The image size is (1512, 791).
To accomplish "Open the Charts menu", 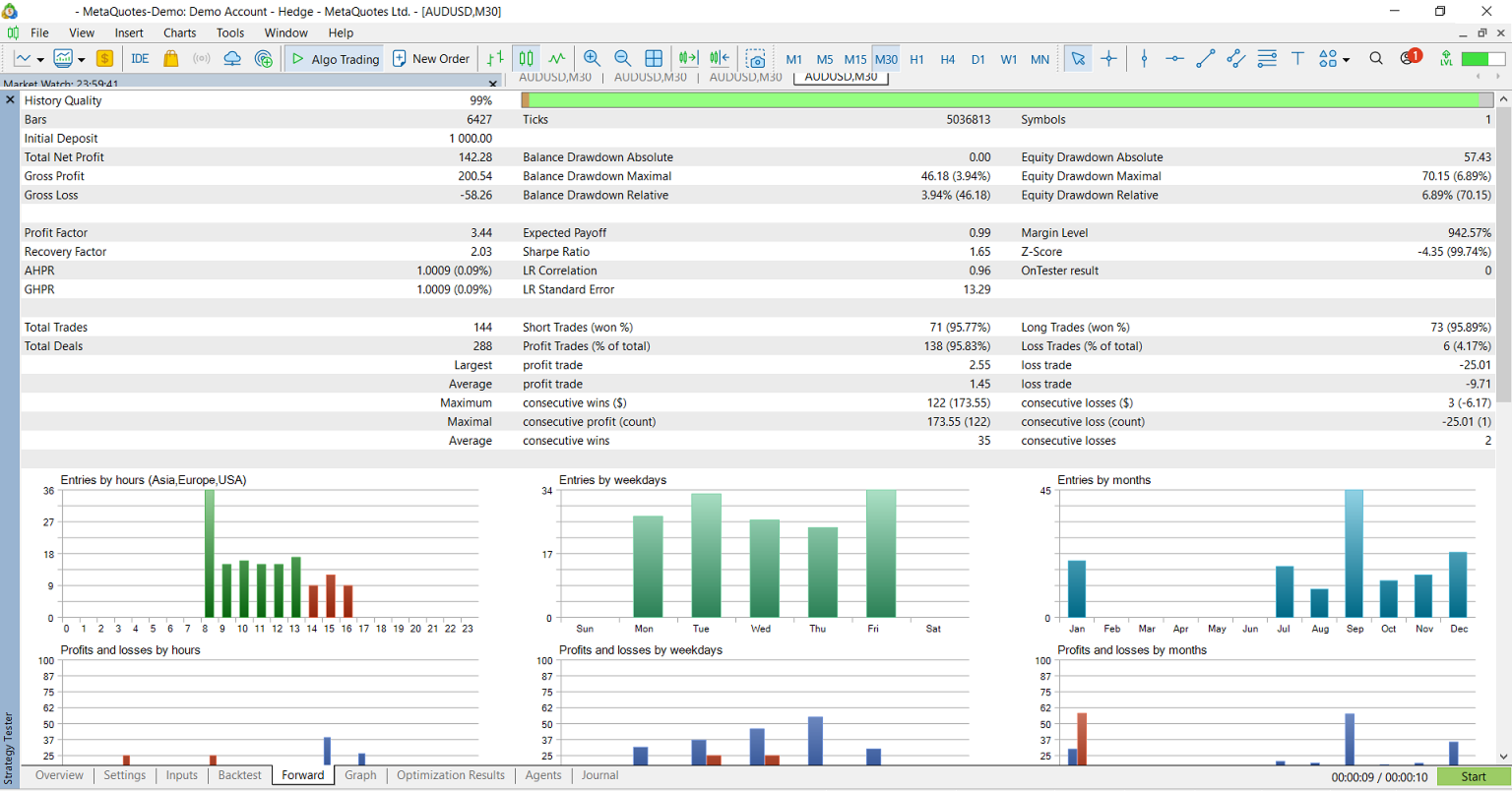I will 179,32.
